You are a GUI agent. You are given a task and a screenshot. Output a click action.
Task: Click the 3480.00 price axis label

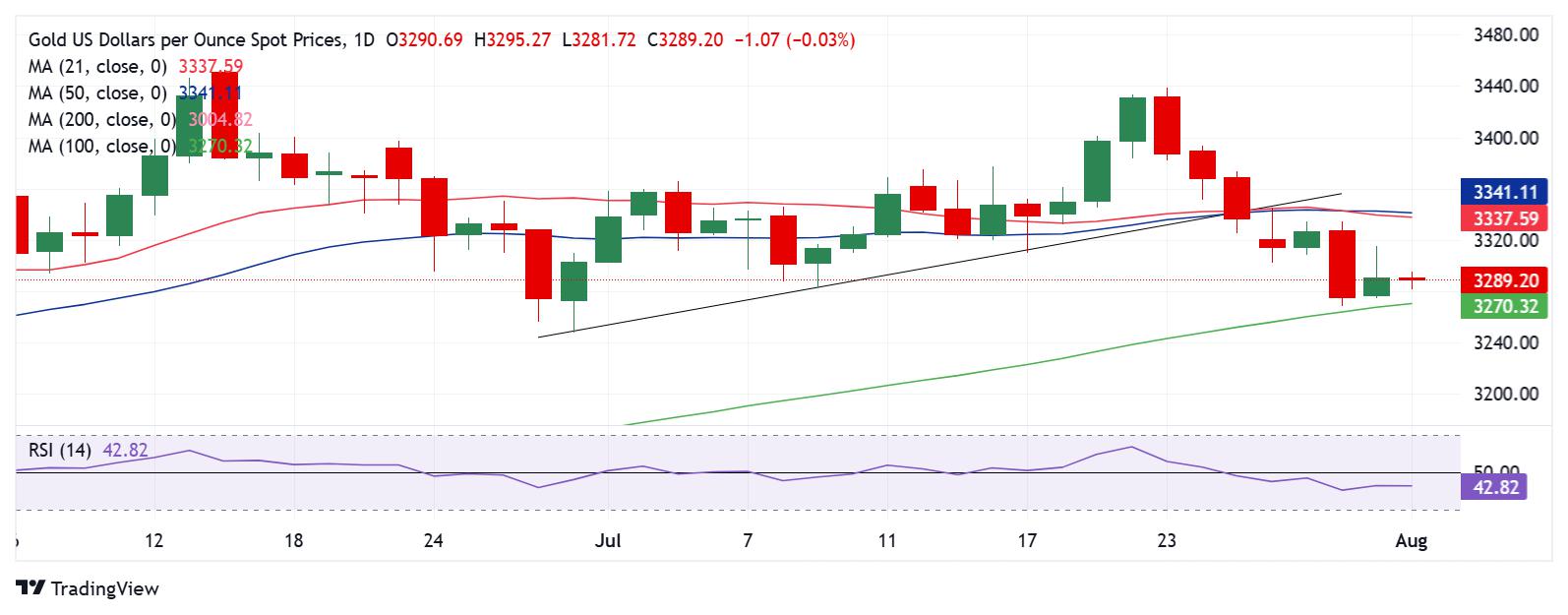1506,35
